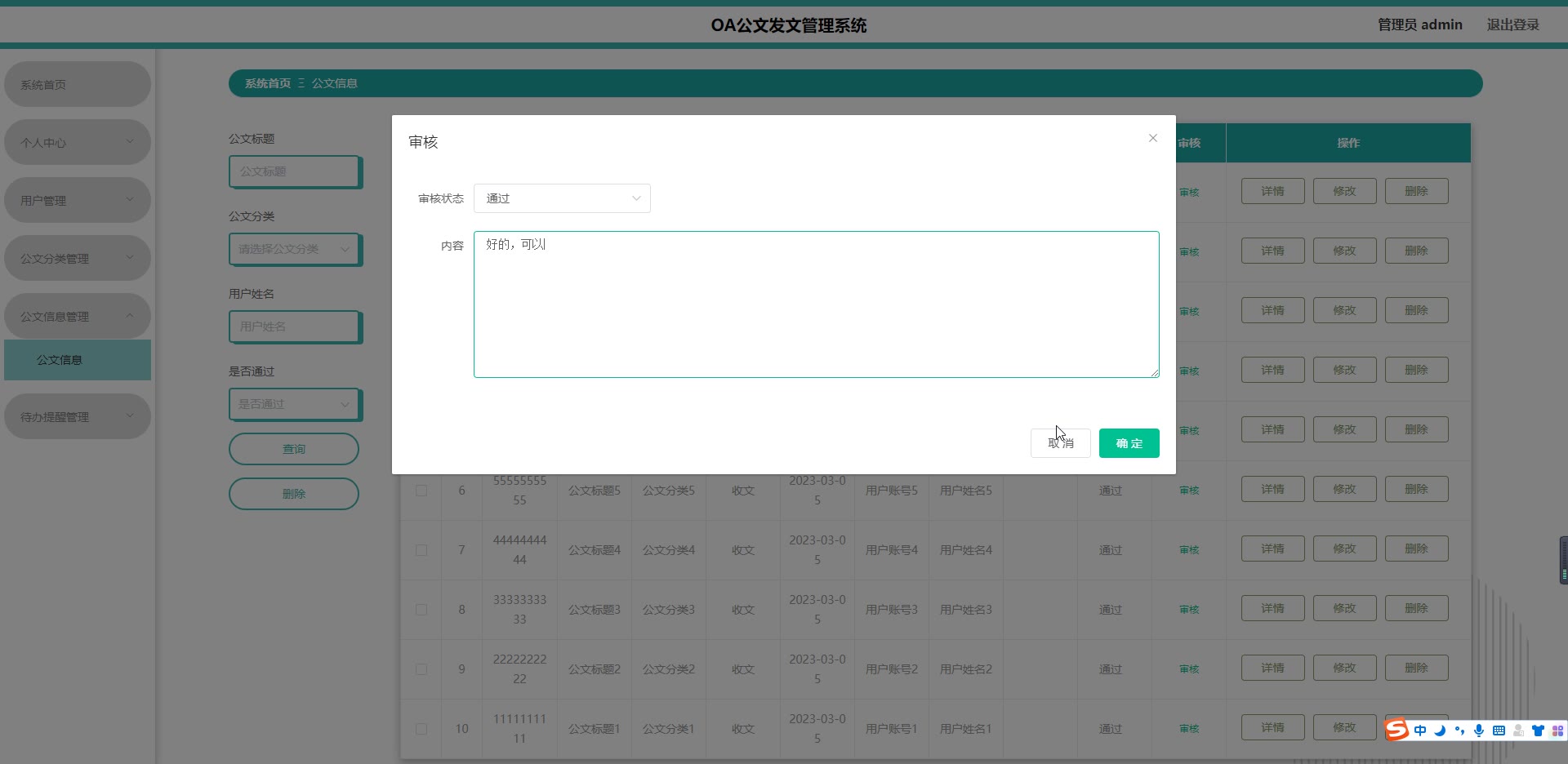Click 退出登录 link
The width and height of the screenshot is (1568, 764).
[1512, 24]
